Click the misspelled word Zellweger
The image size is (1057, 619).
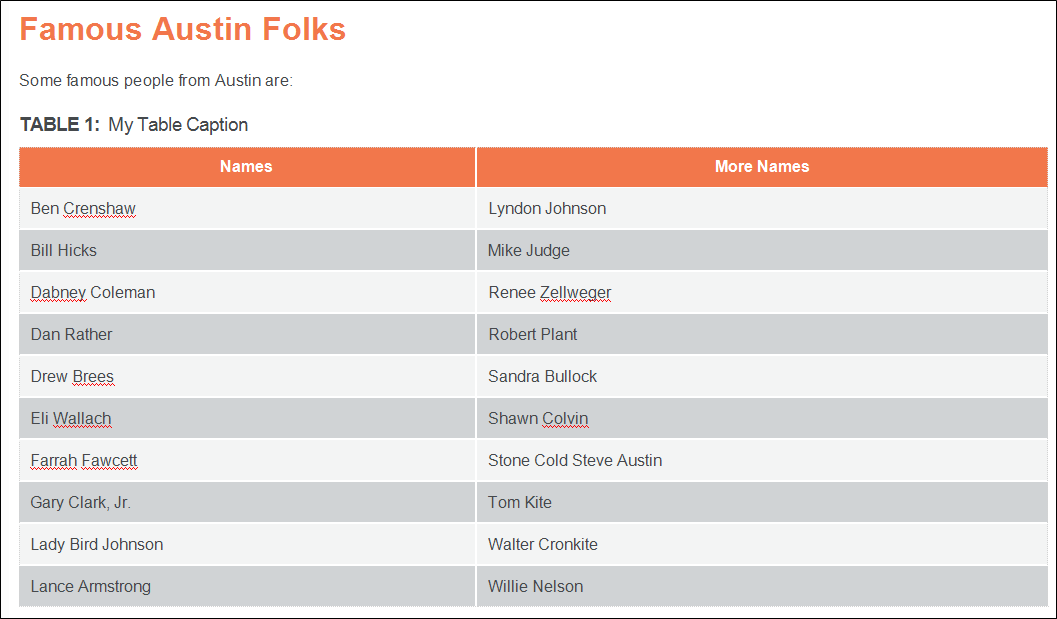[576, 293]
